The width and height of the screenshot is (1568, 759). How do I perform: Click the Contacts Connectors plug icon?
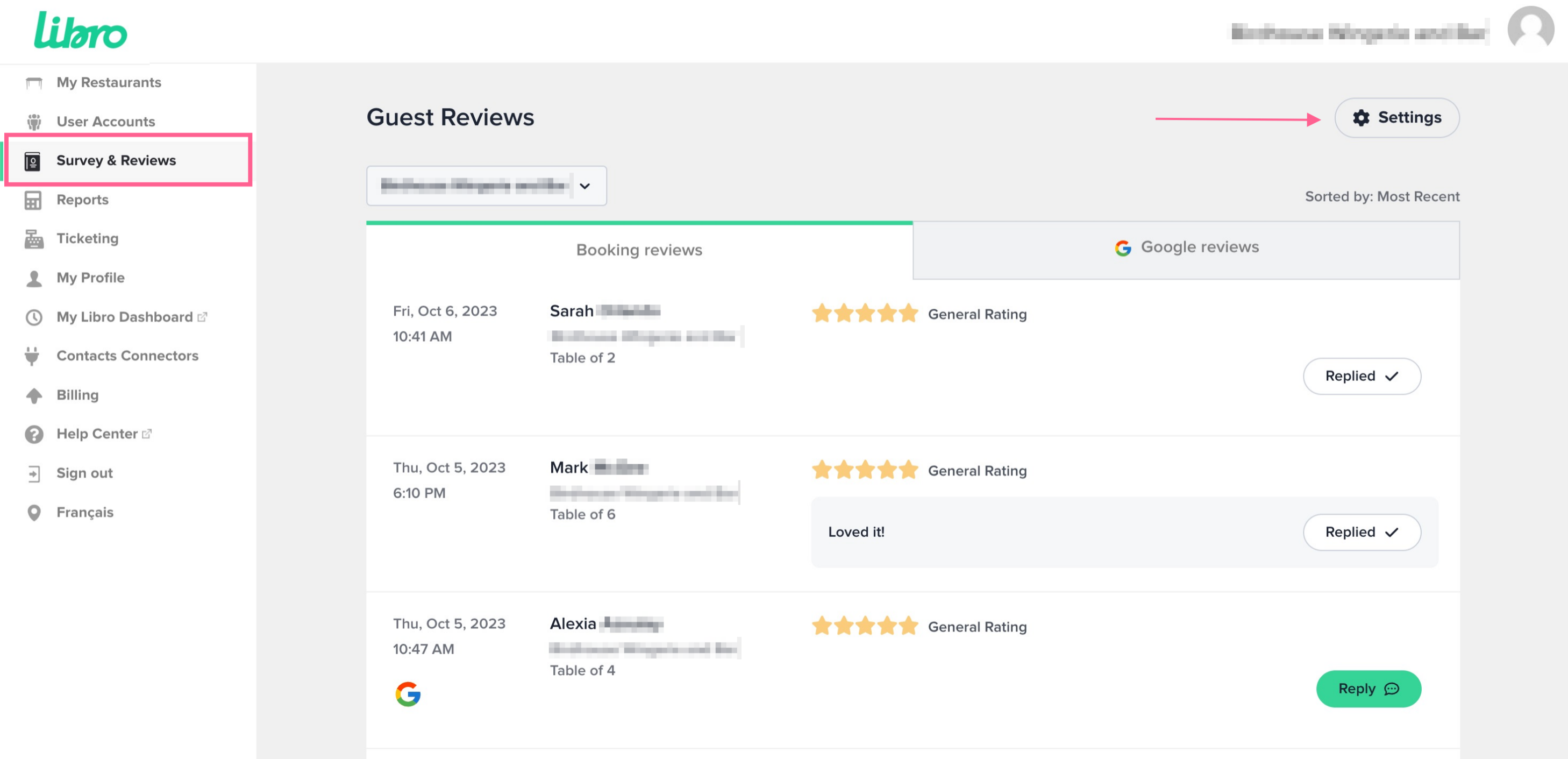(33, 356)
